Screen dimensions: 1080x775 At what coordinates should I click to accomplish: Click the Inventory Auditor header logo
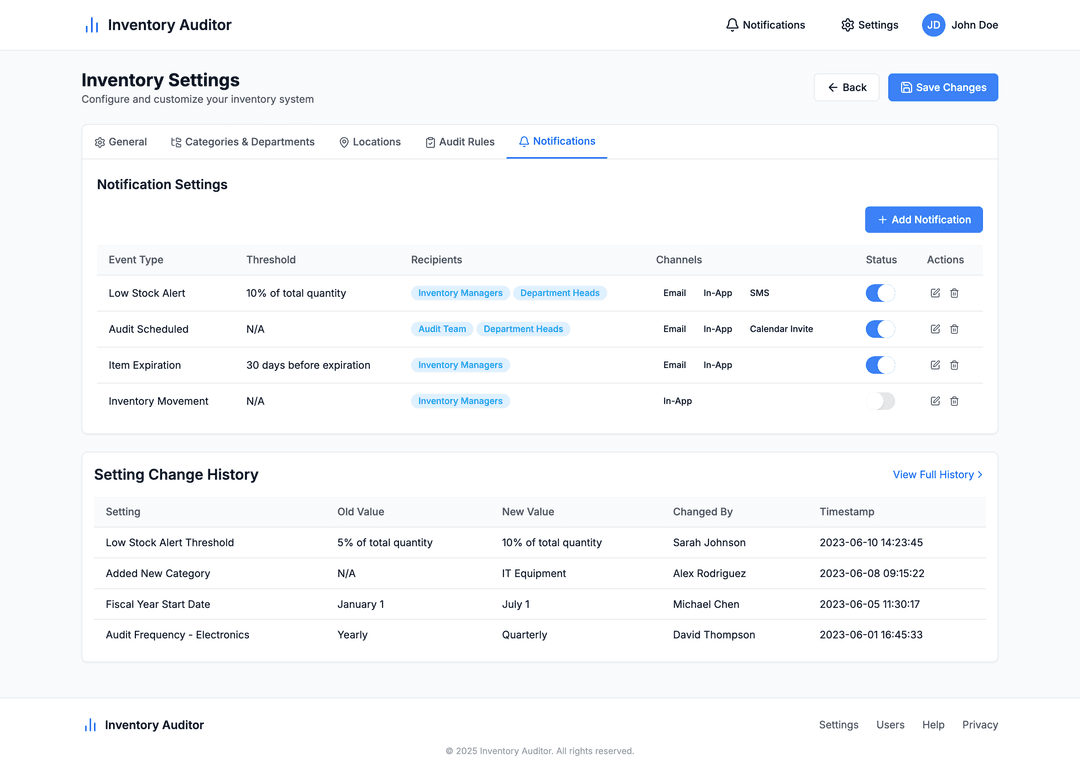[158, 25]
